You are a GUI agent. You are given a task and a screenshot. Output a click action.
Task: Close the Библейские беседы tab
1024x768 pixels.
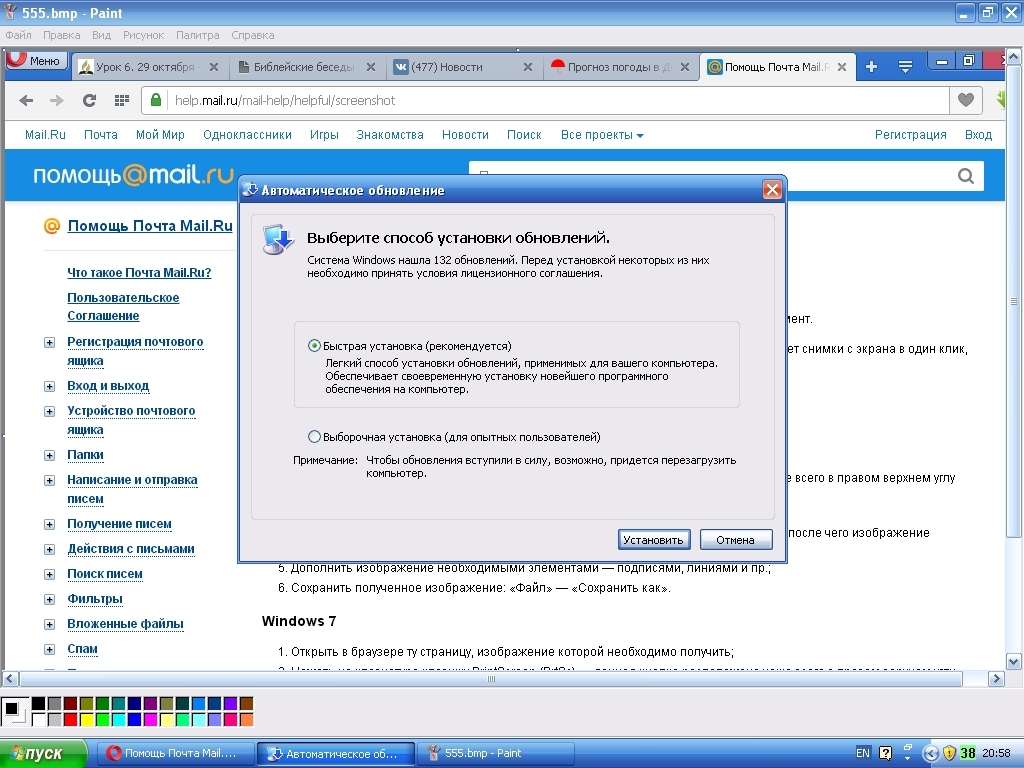[x=371, y=67]
